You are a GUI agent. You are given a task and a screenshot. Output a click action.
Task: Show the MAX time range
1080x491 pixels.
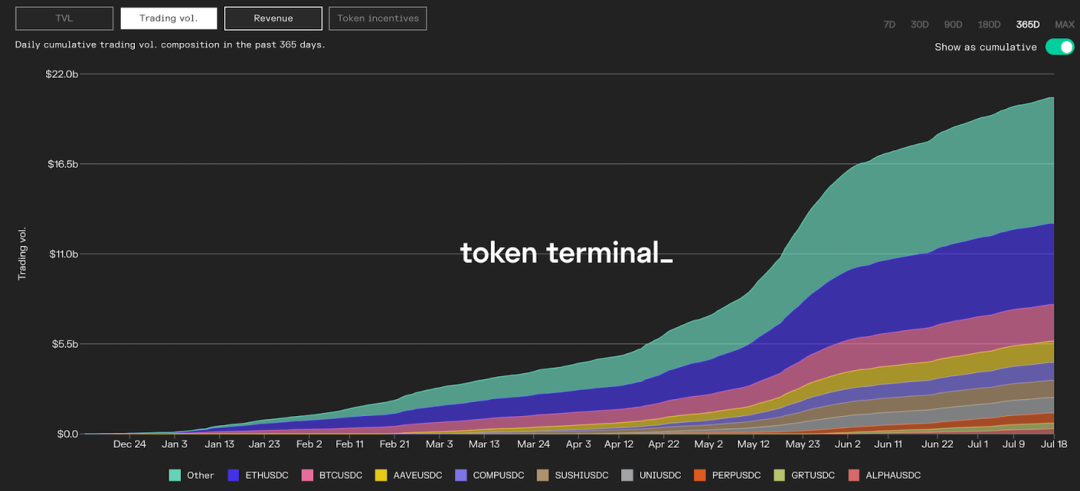[x=1064, y=24]
